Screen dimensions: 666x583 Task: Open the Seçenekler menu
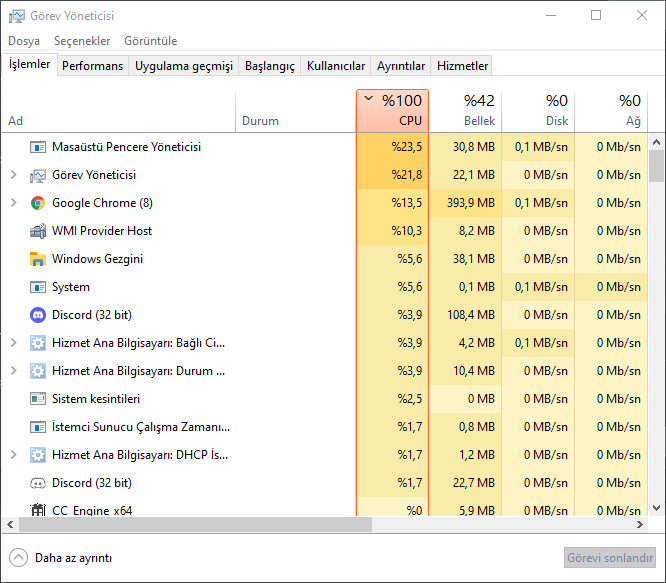click(82, 41)
